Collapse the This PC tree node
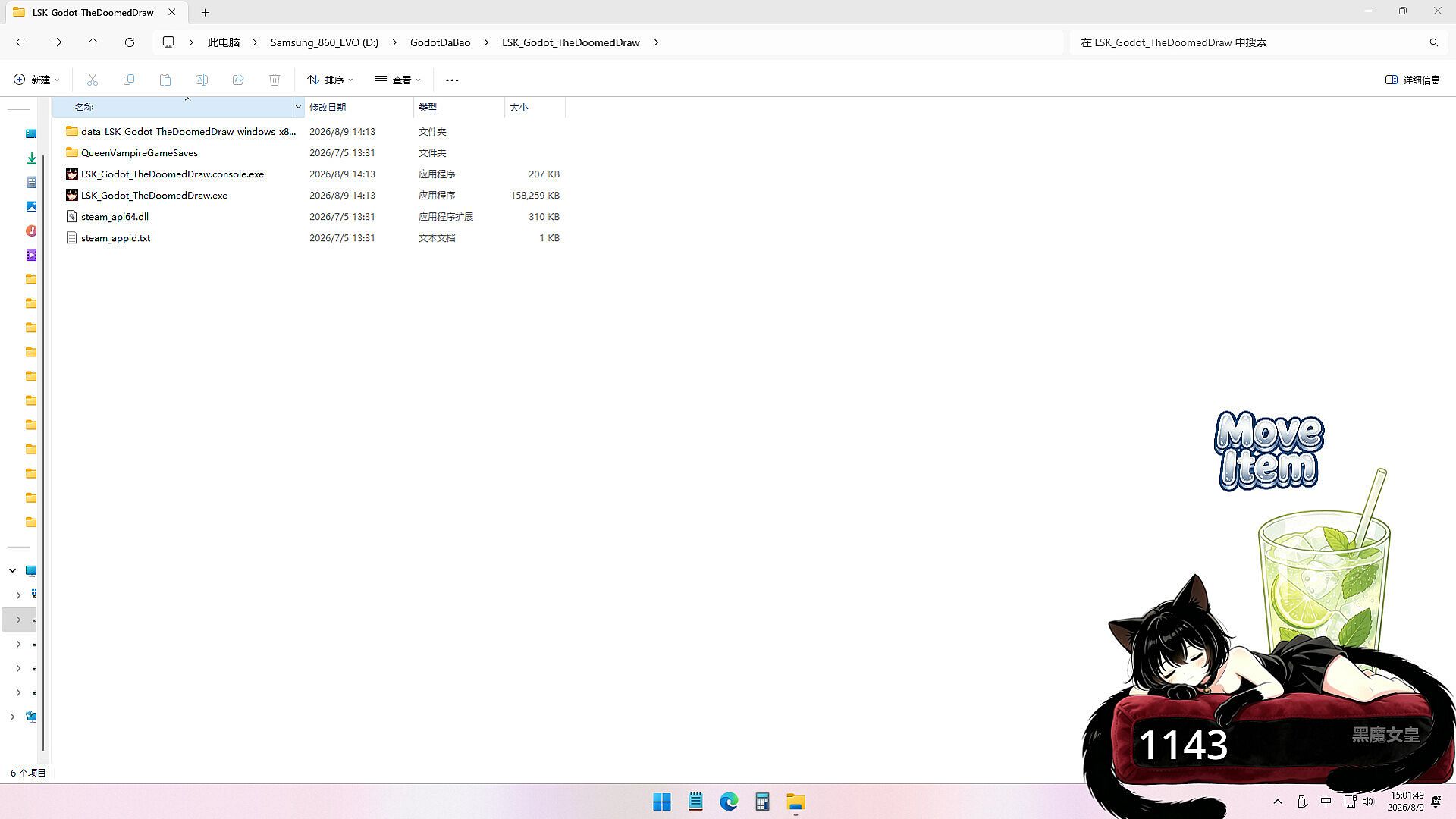1456x819 pixels. click(x=13, y=570)
